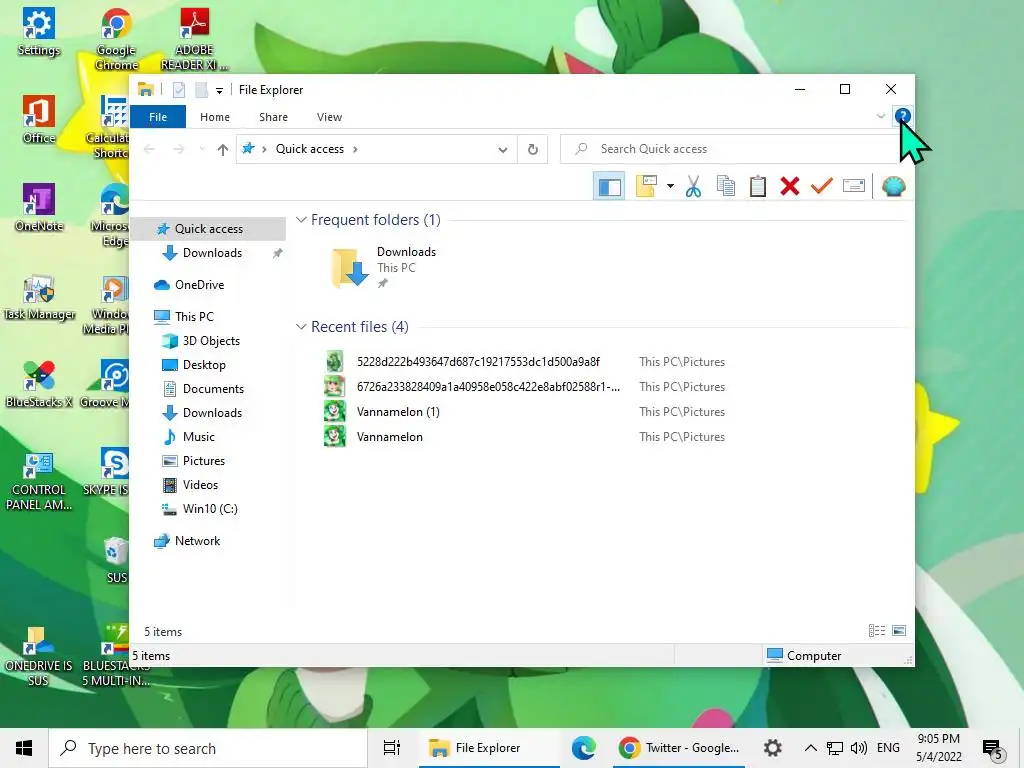Click the Refresh button by address bar
The image size is (1024, 768).
pos(533,150)
